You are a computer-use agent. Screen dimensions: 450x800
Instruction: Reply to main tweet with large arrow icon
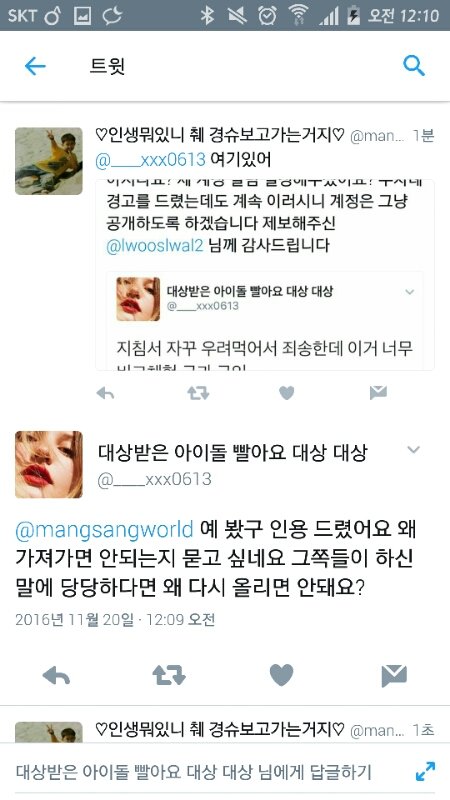point(56,676)
